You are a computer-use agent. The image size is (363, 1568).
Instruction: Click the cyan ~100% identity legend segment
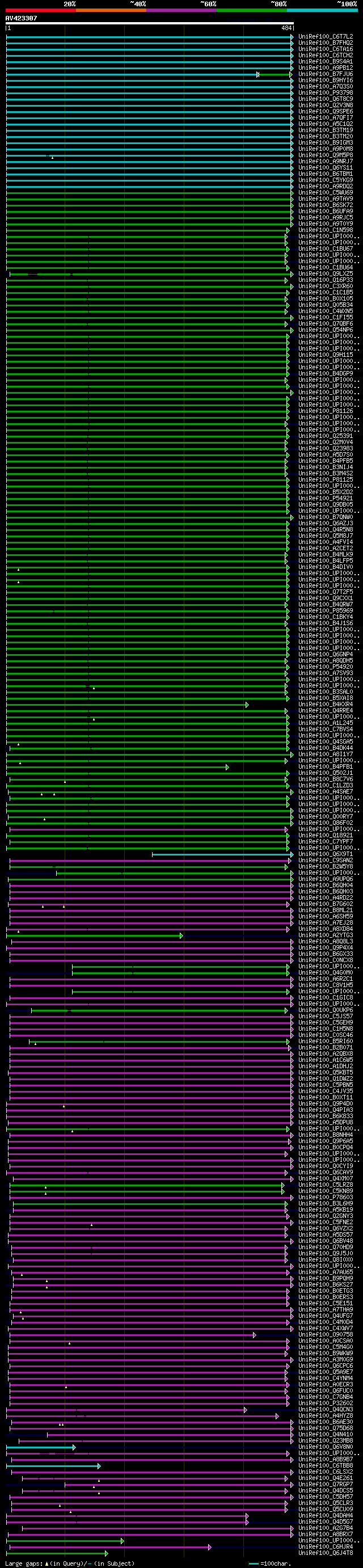(322, 10)
